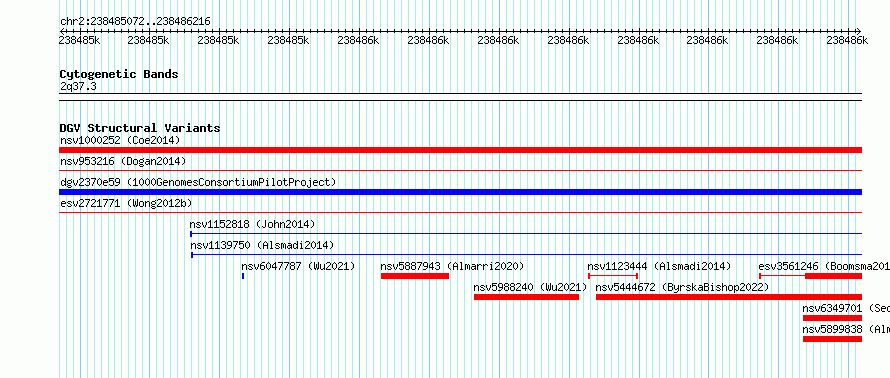The height and width of the screenshot is (378, 890).
Task: Open the nsv1000252 (Coe2014) variant label
Action: [120, 140]
